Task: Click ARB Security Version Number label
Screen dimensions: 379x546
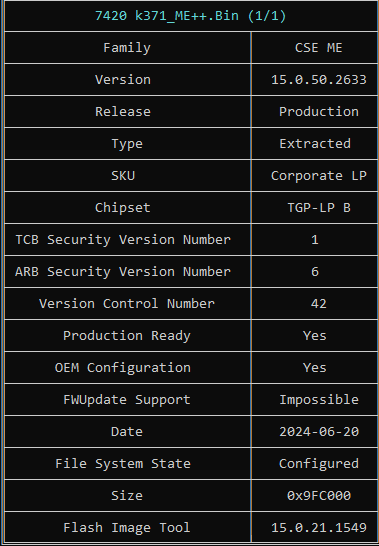Action: point(123,272)
